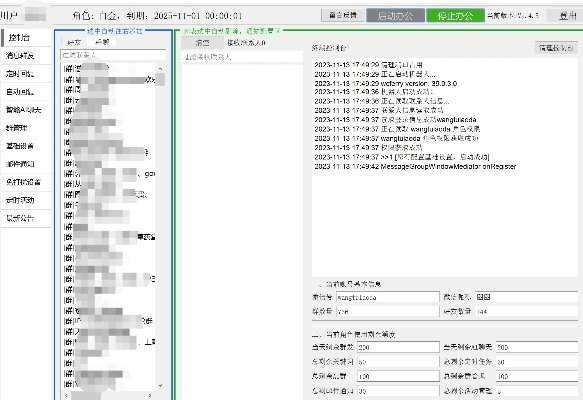The width and height of the screenshot is (583, 400).
Task: Click the remaining keywords field showing 50
Action: tap(398, 362)
